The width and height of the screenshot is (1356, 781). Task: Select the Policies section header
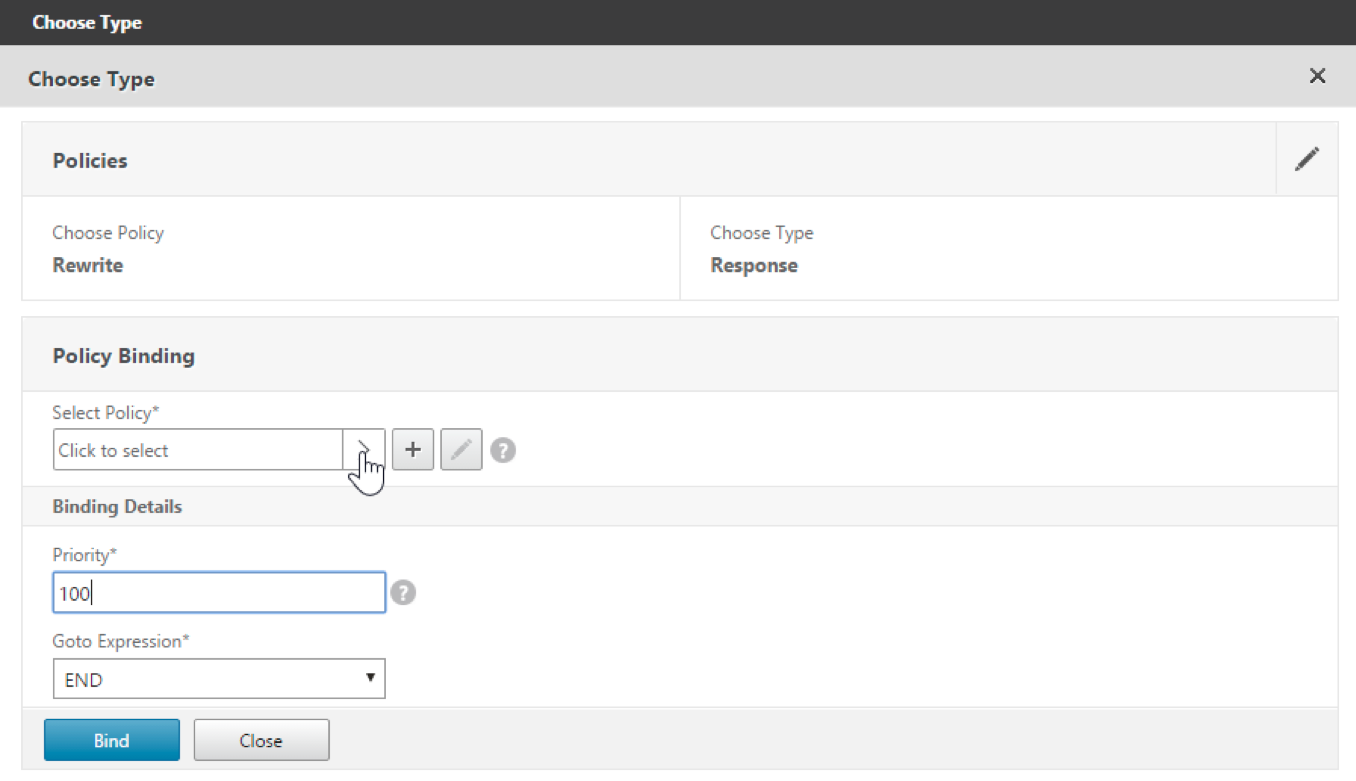90,161
